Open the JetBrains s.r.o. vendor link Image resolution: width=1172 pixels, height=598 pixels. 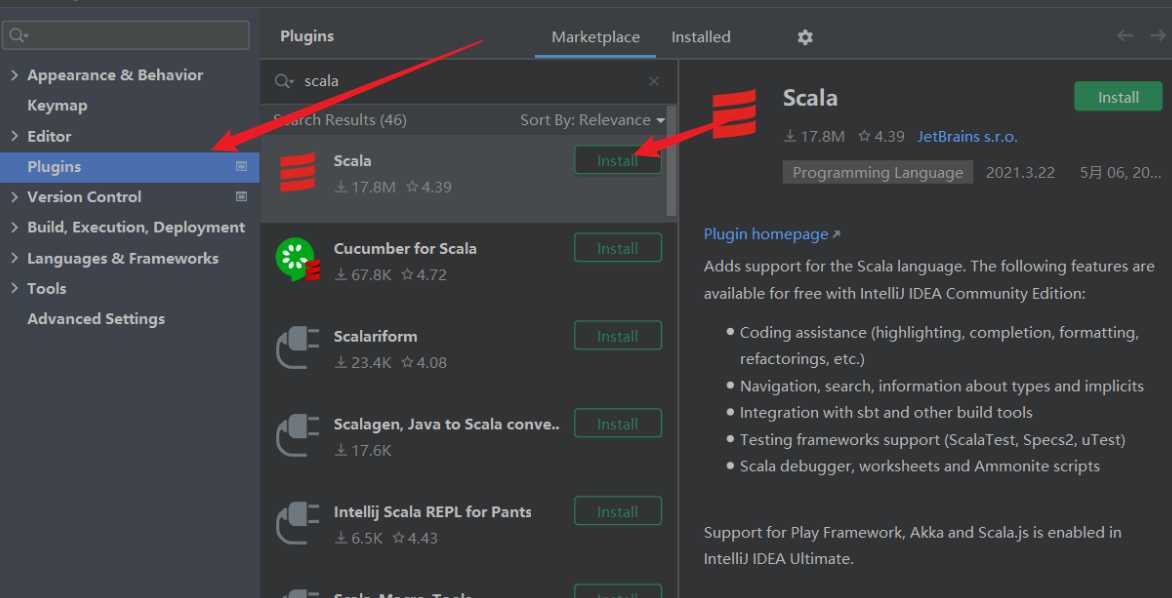(967, 137)
